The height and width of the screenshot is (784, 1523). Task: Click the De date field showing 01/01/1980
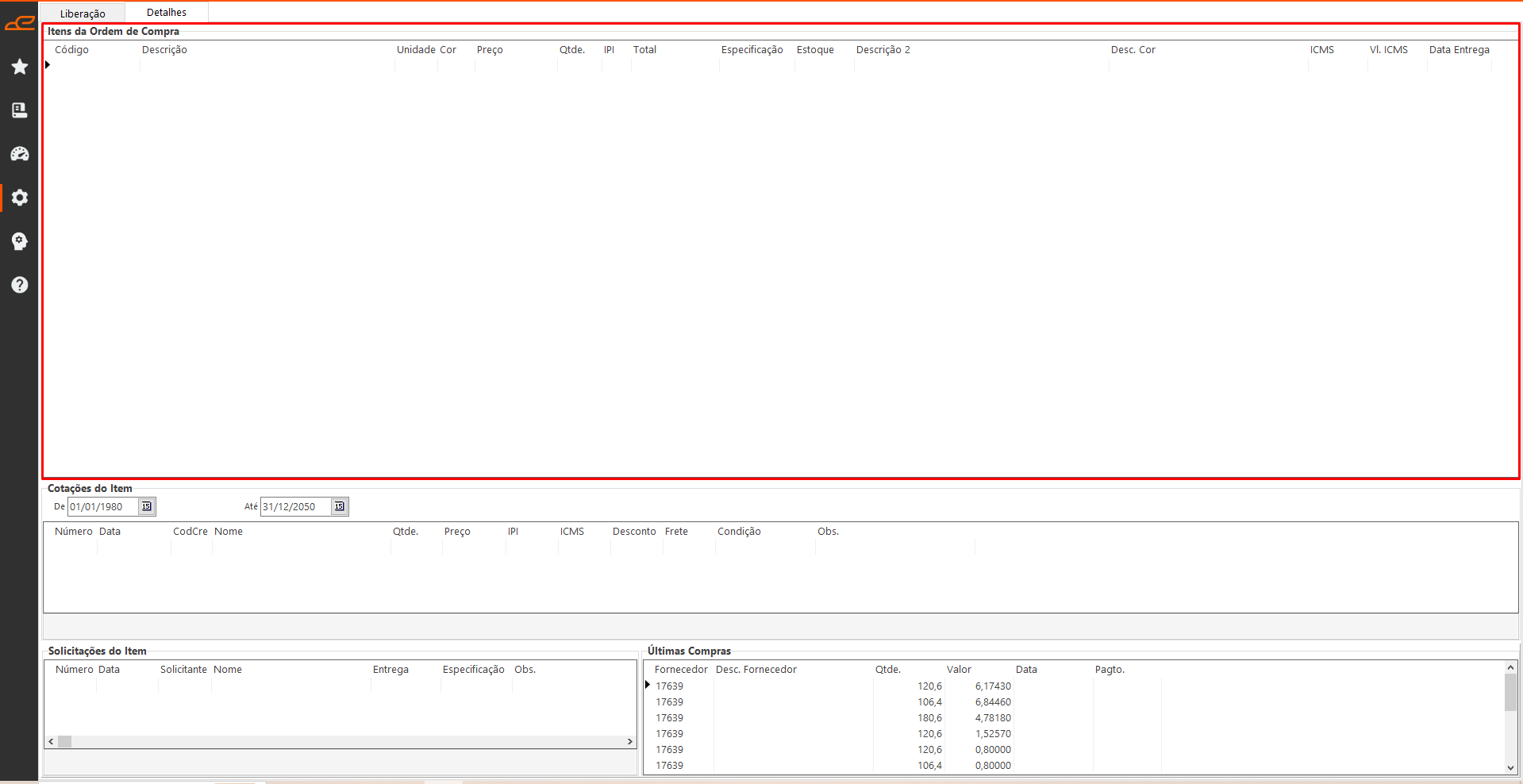(x=103, y=506)
